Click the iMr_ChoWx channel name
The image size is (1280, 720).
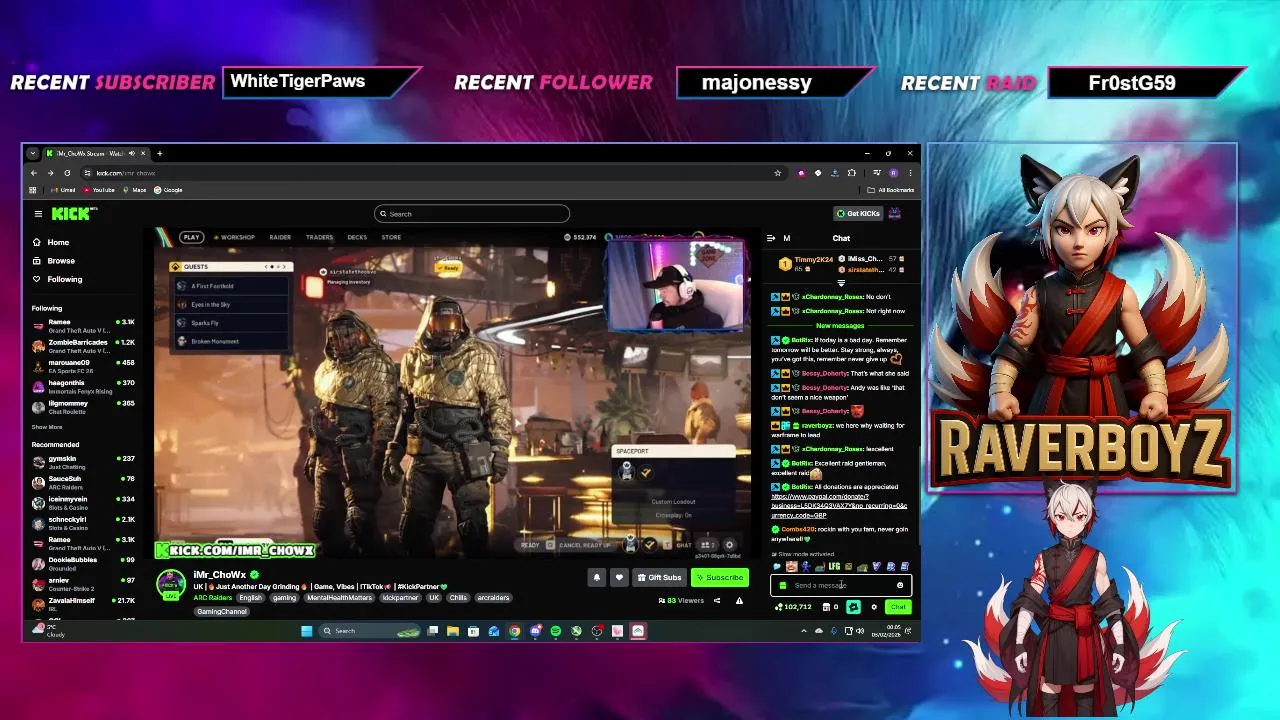[219, 575]
